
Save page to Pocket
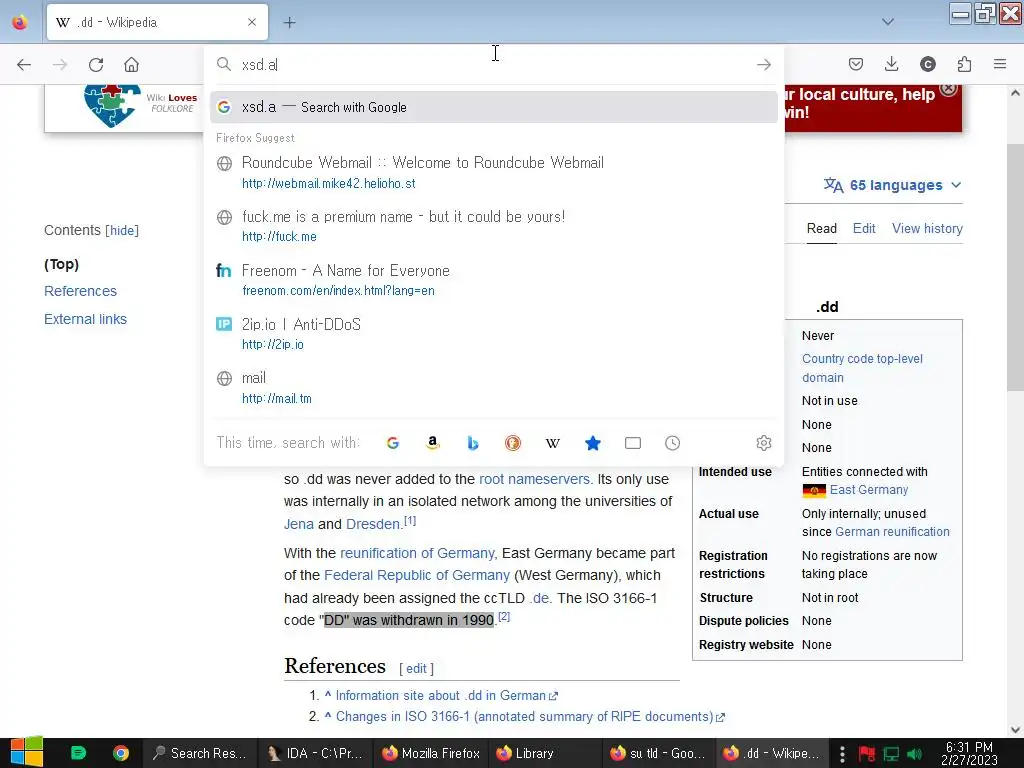click(856, 64)
